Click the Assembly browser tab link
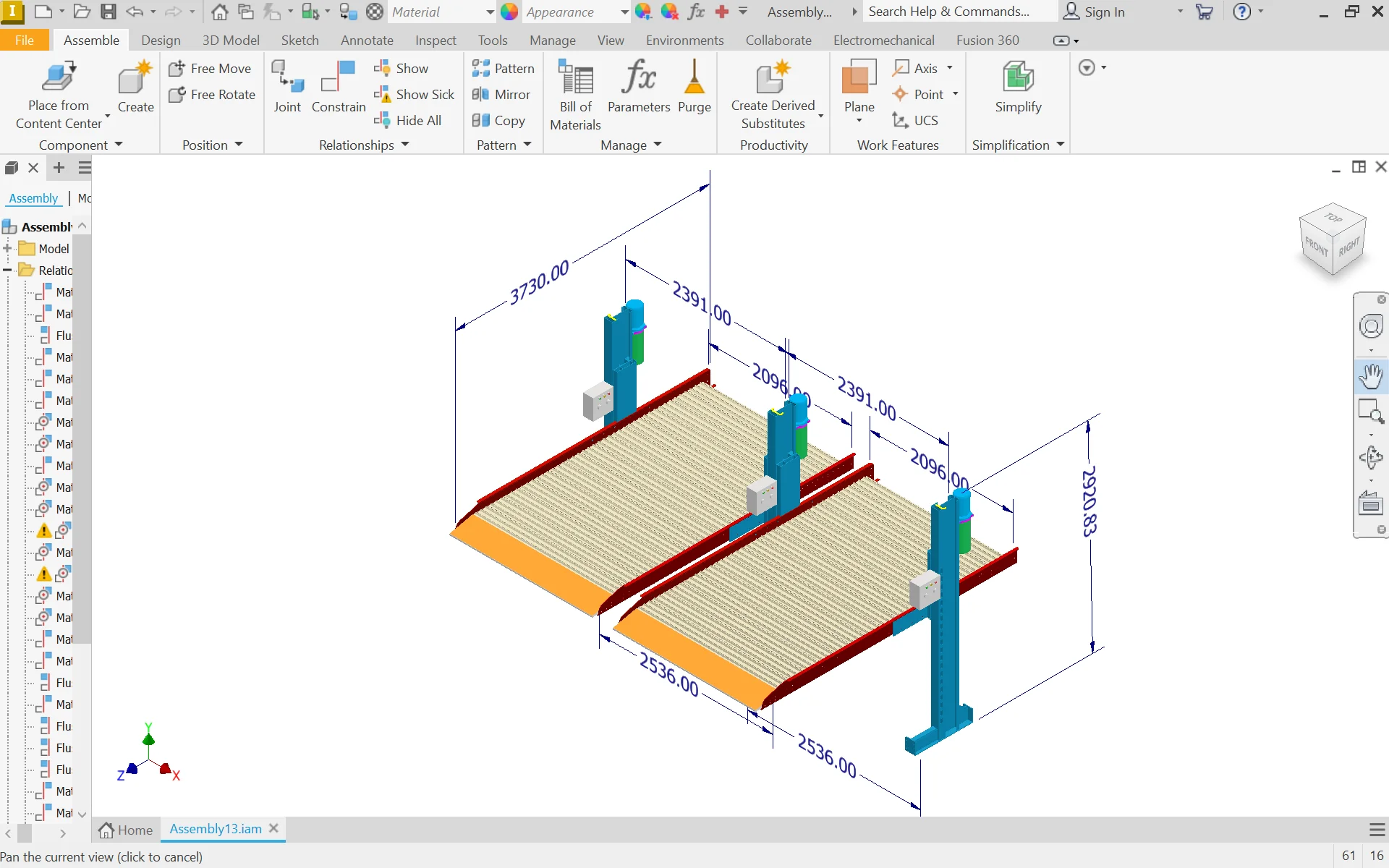 pos(33,198)
